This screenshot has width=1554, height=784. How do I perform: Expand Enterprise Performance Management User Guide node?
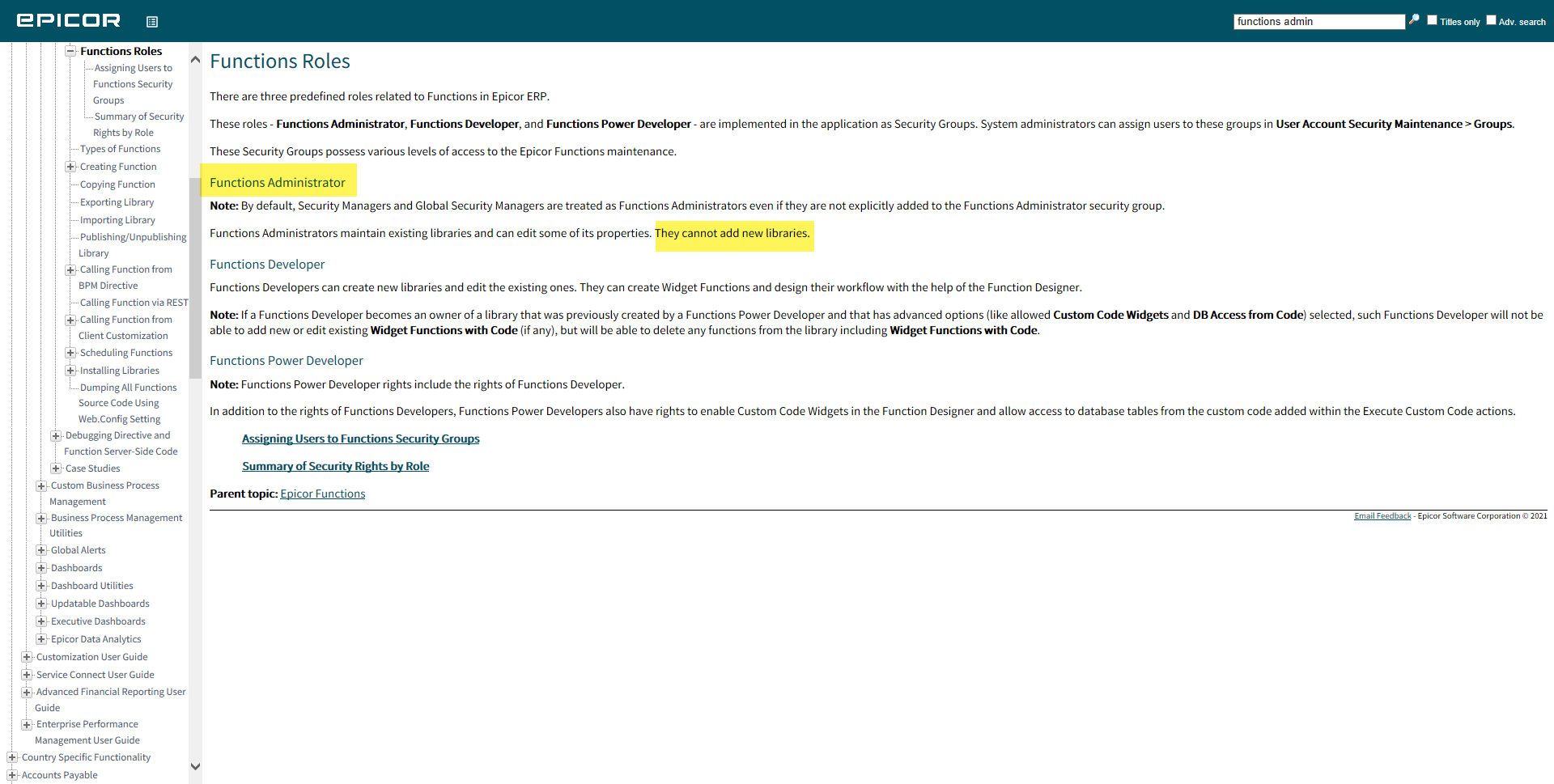point(27,725)
